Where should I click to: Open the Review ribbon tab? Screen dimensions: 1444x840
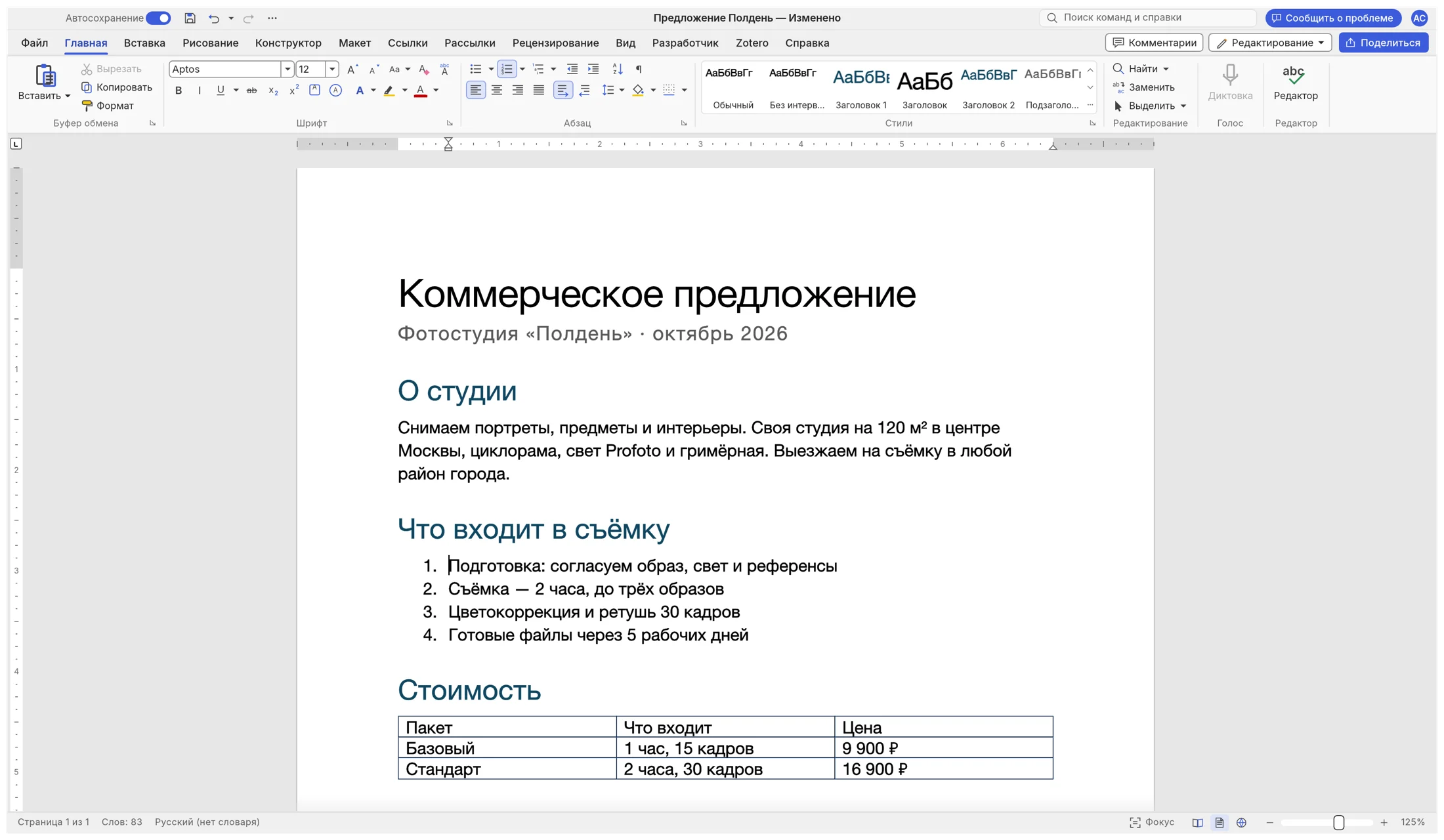[555, 43]
